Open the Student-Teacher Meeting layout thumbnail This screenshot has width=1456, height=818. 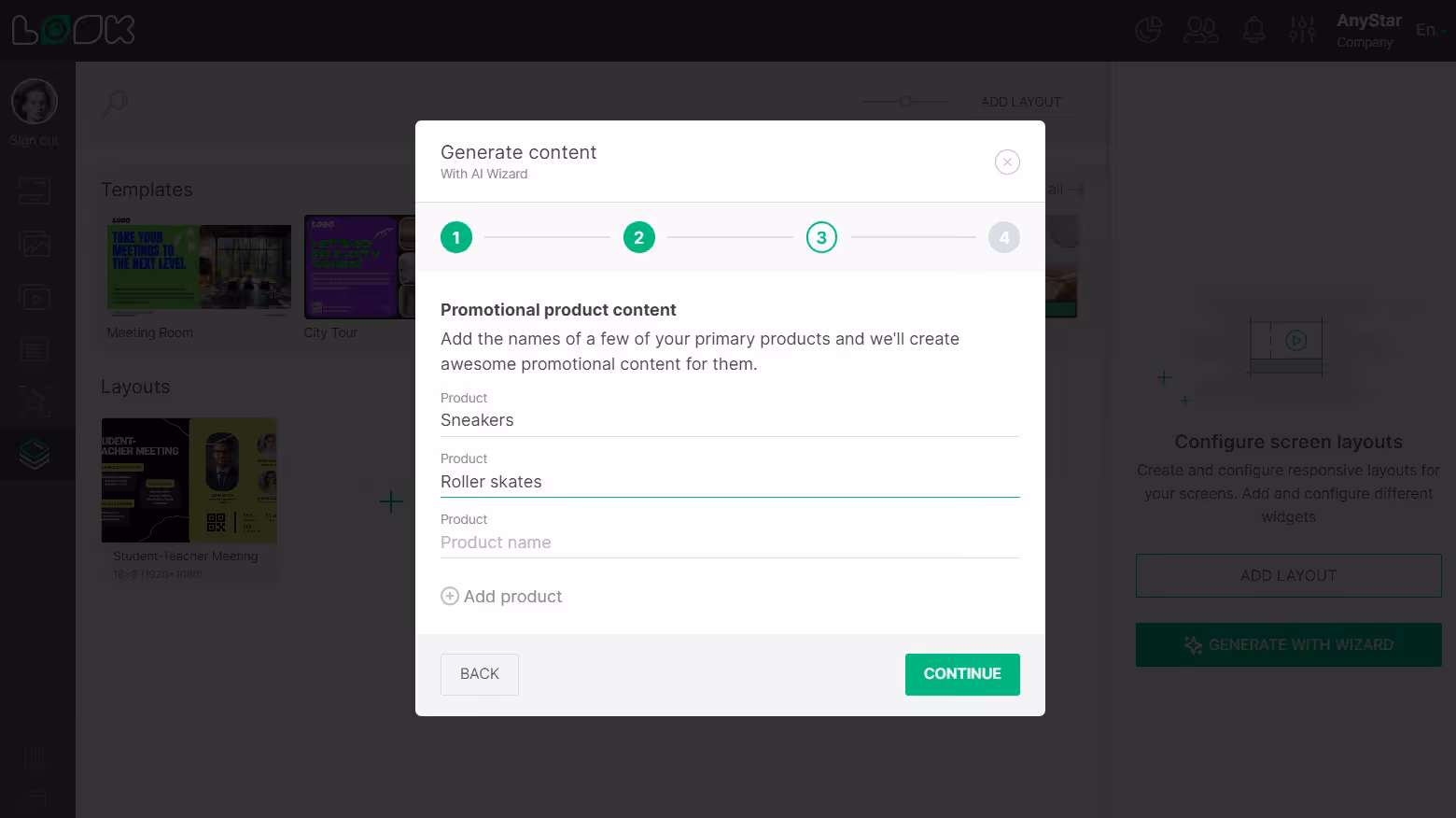189,480
